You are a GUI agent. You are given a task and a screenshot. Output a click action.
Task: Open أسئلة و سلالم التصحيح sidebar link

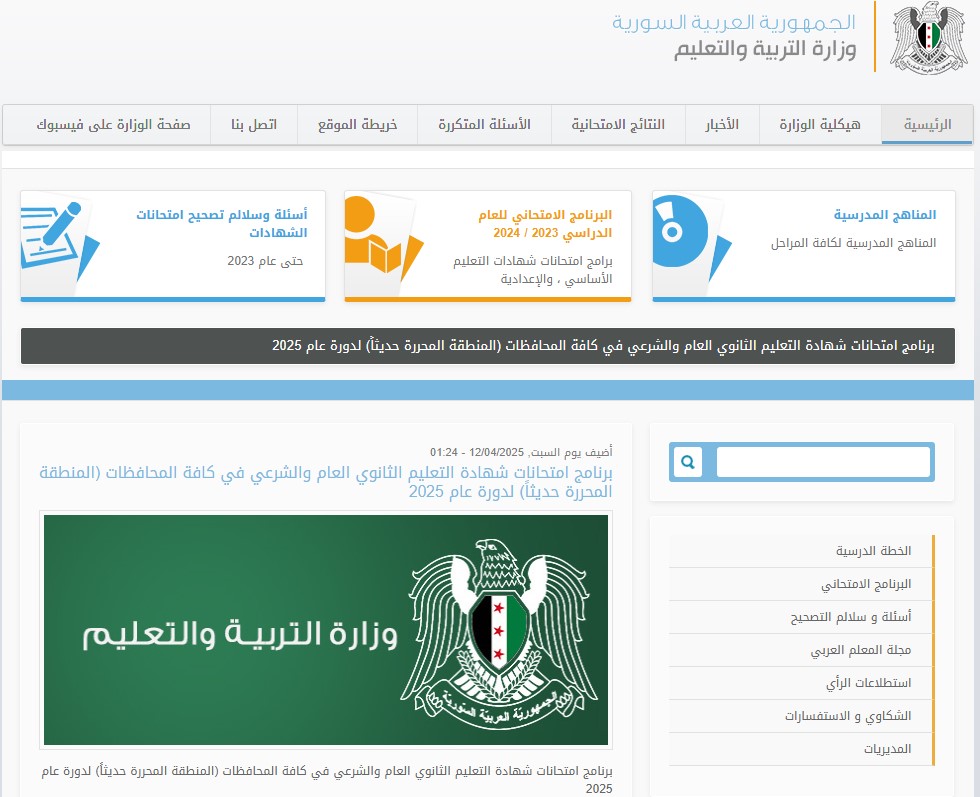click(851, 617)
